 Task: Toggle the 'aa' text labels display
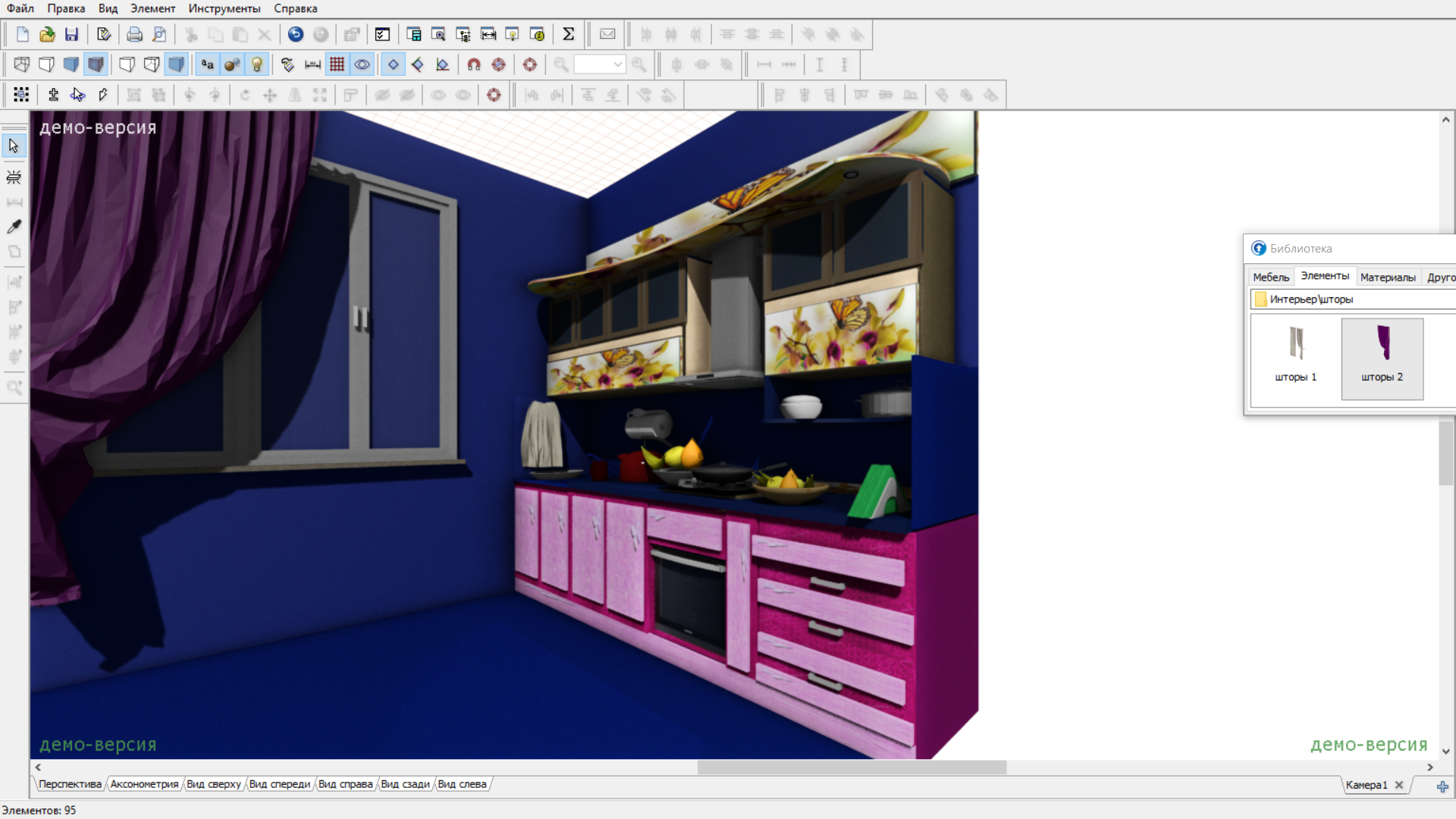click(207, 64)
